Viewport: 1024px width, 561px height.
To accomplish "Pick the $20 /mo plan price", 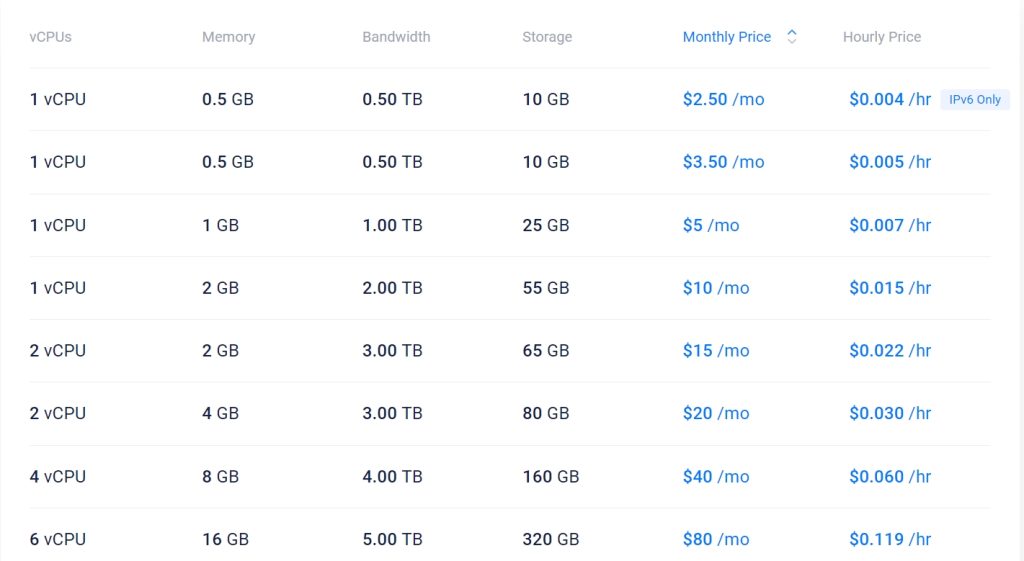I will [x=716, y=413].
